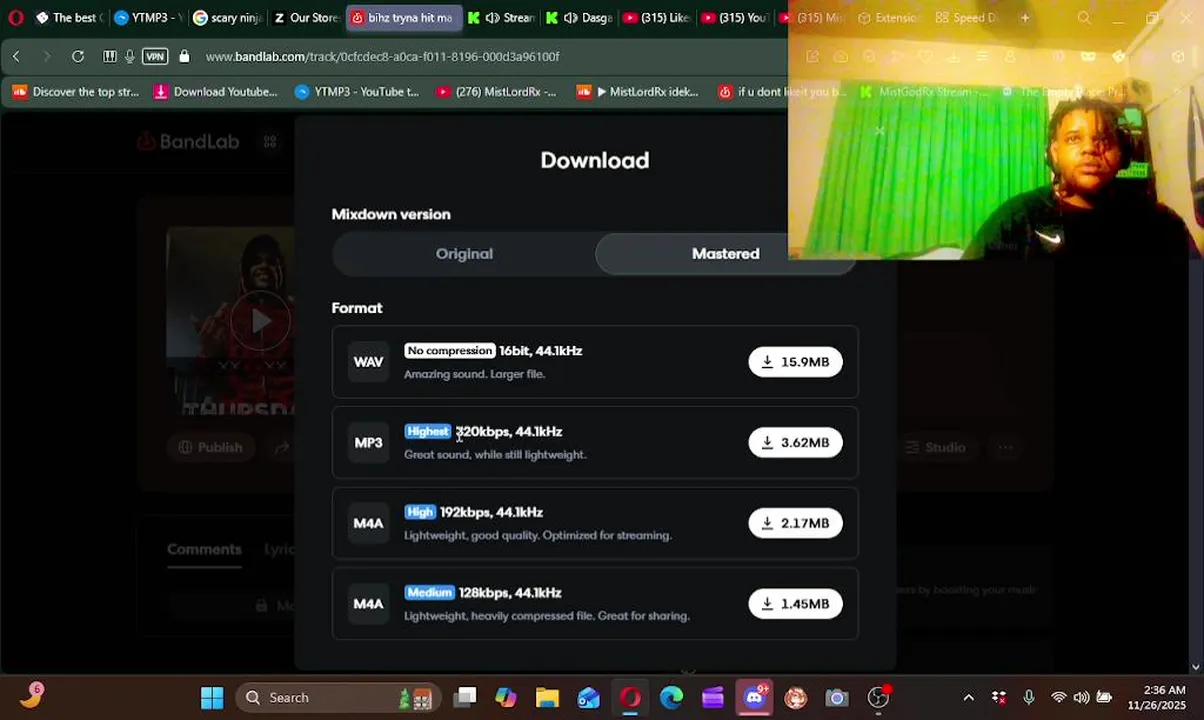Viewport: 1204px width, 720px height.
Task: Switch to 'The best' browser tab
Action: [x=68, y=18]
